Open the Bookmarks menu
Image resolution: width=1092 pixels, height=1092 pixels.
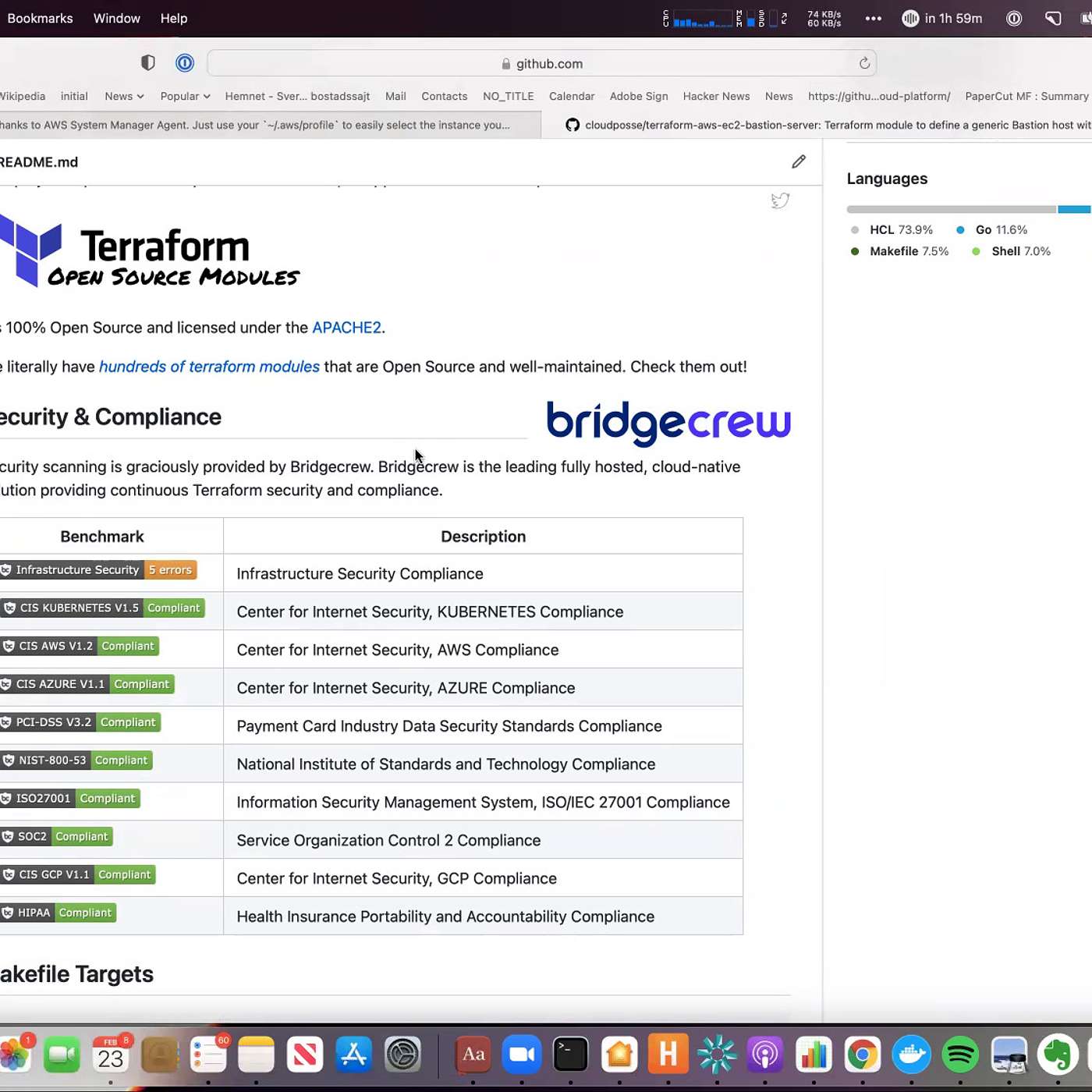pos(40,19)
